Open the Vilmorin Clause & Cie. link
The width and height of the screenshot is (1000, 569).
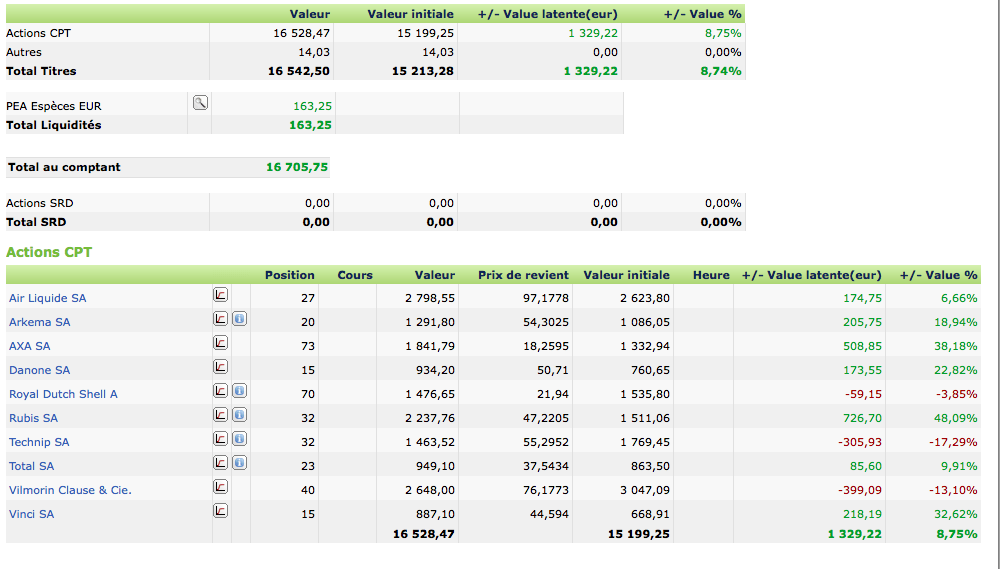(x=70, y=491)
